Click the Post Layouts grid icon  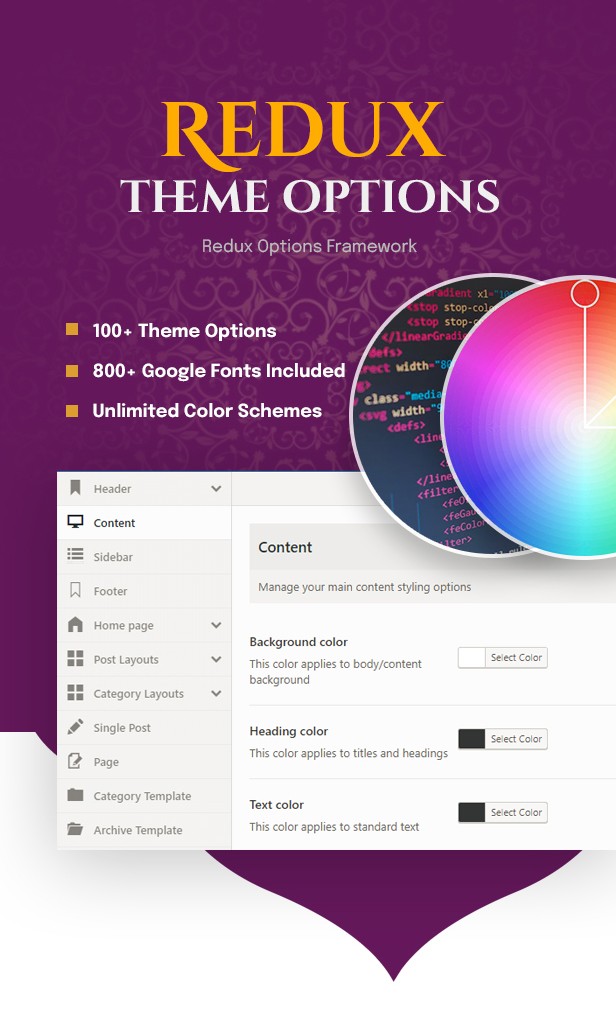pos(75,658)
